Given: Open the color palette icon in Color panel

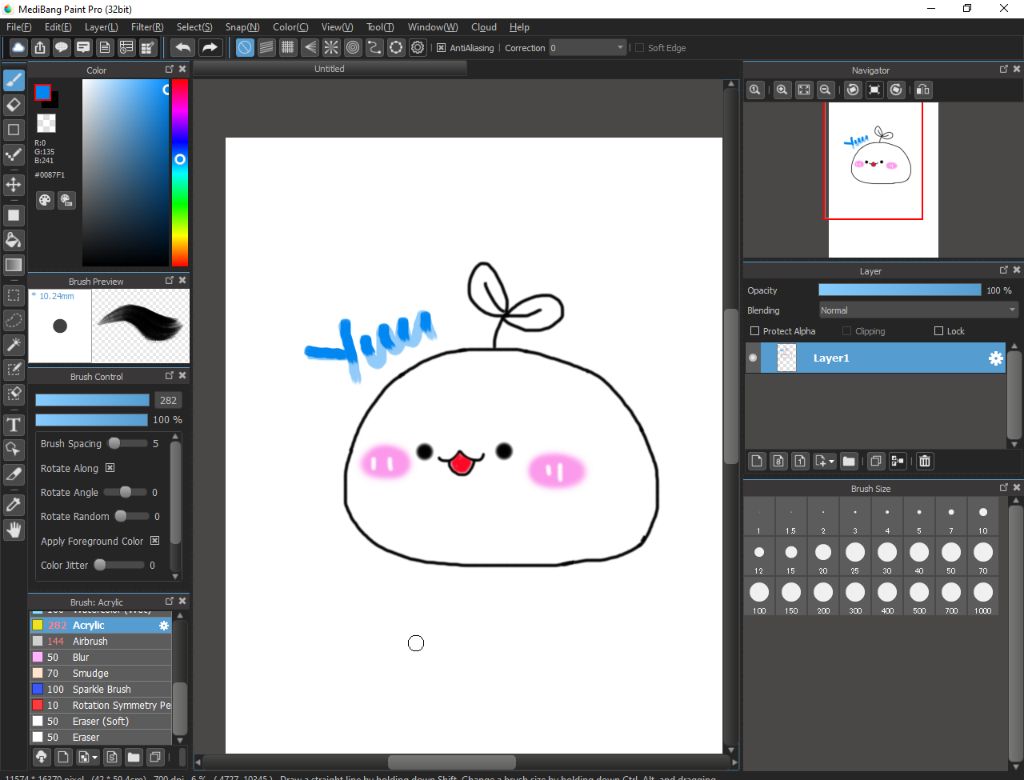Looking at the screenshot, I should [x=44, y=200].
